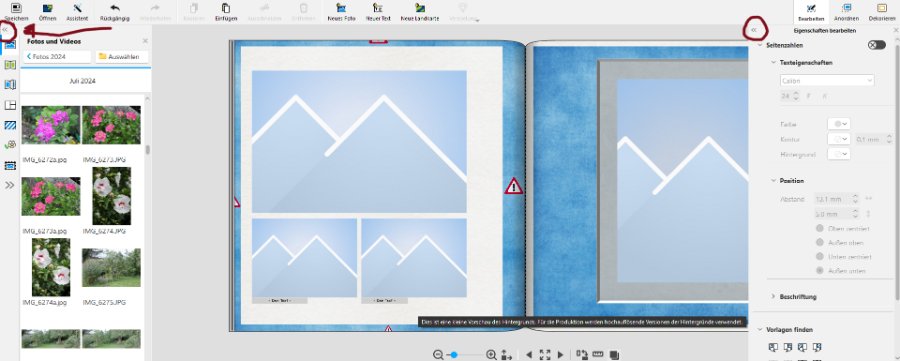Open a project with Öffnen icon
Image resolution: width=900 pixels, height=361 pixels.
(x=48, y=8)
